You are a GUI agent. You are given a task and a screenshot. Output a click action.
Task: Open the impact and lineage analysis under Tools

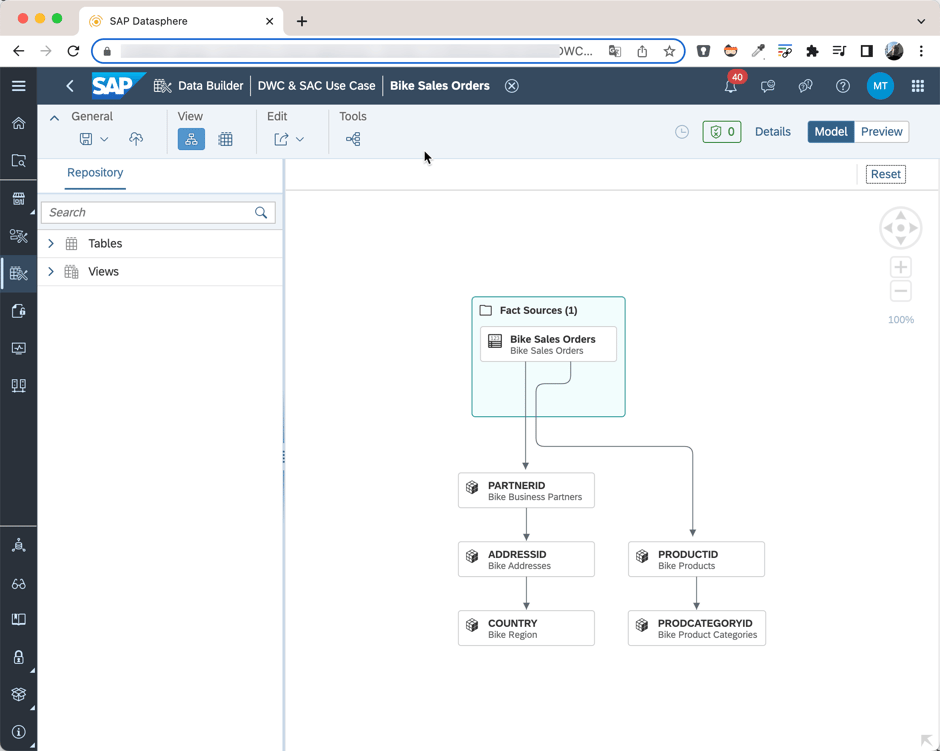pos(352,139)
